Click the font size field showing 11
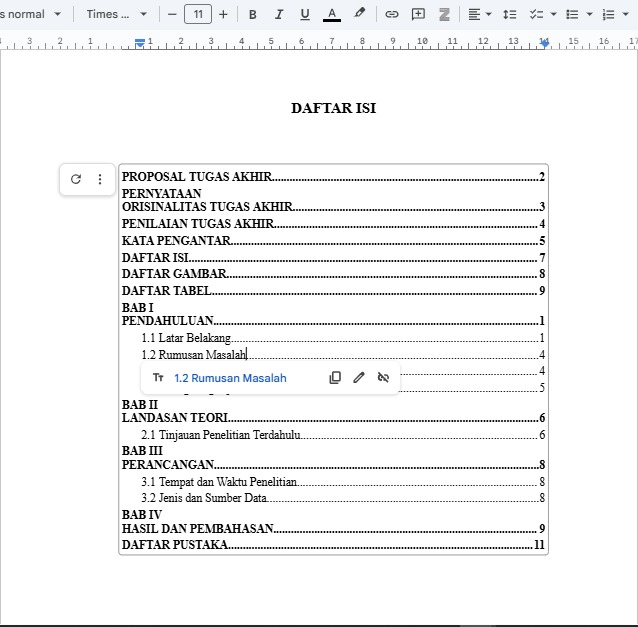This screenshot has height=627, width=638. tap(198, 14)
